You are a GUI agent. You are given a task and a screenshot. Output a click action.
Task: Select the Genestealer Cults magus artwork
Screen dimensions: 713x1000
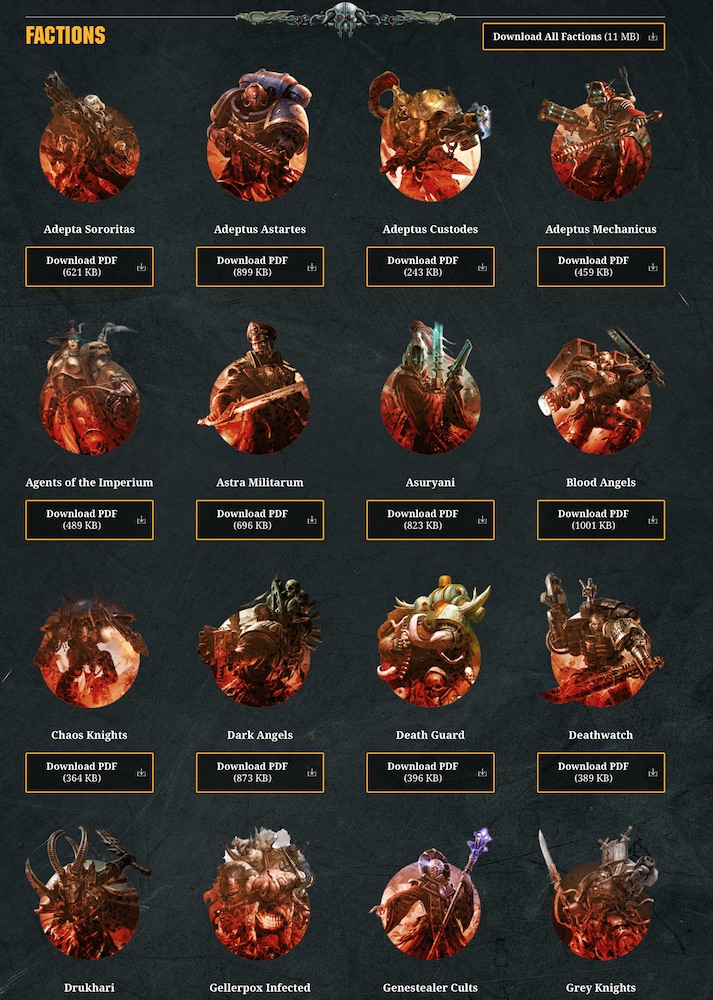click(x=430, y=894)
